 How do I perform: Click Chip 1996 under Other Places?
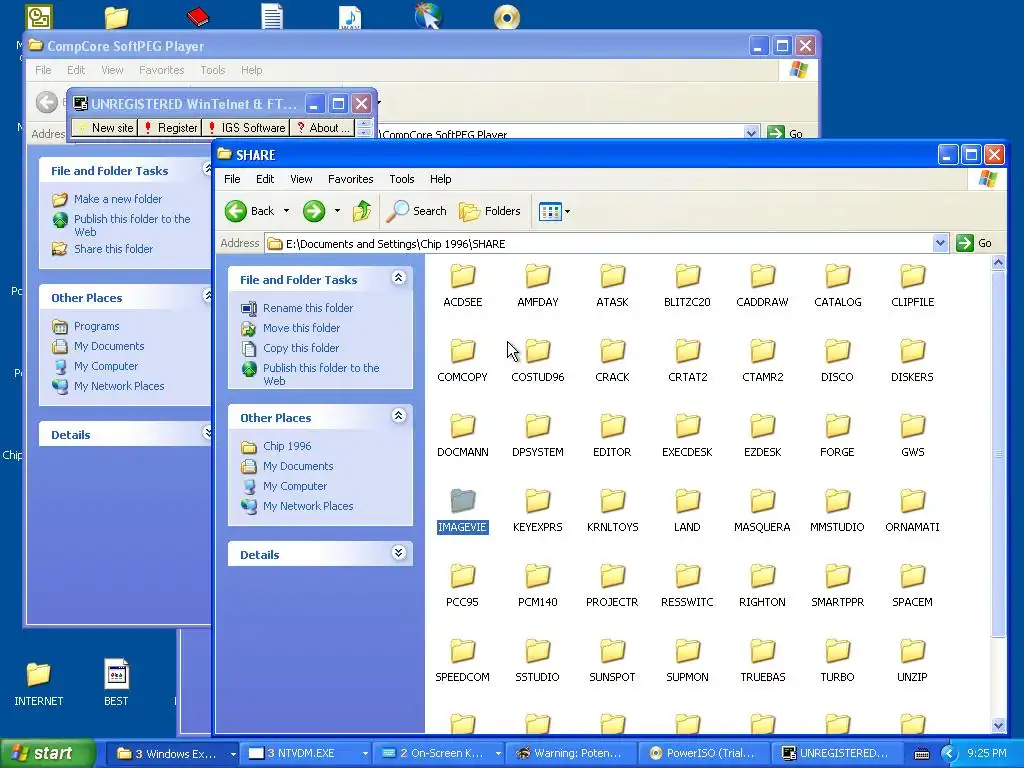[x=287, y=446]
